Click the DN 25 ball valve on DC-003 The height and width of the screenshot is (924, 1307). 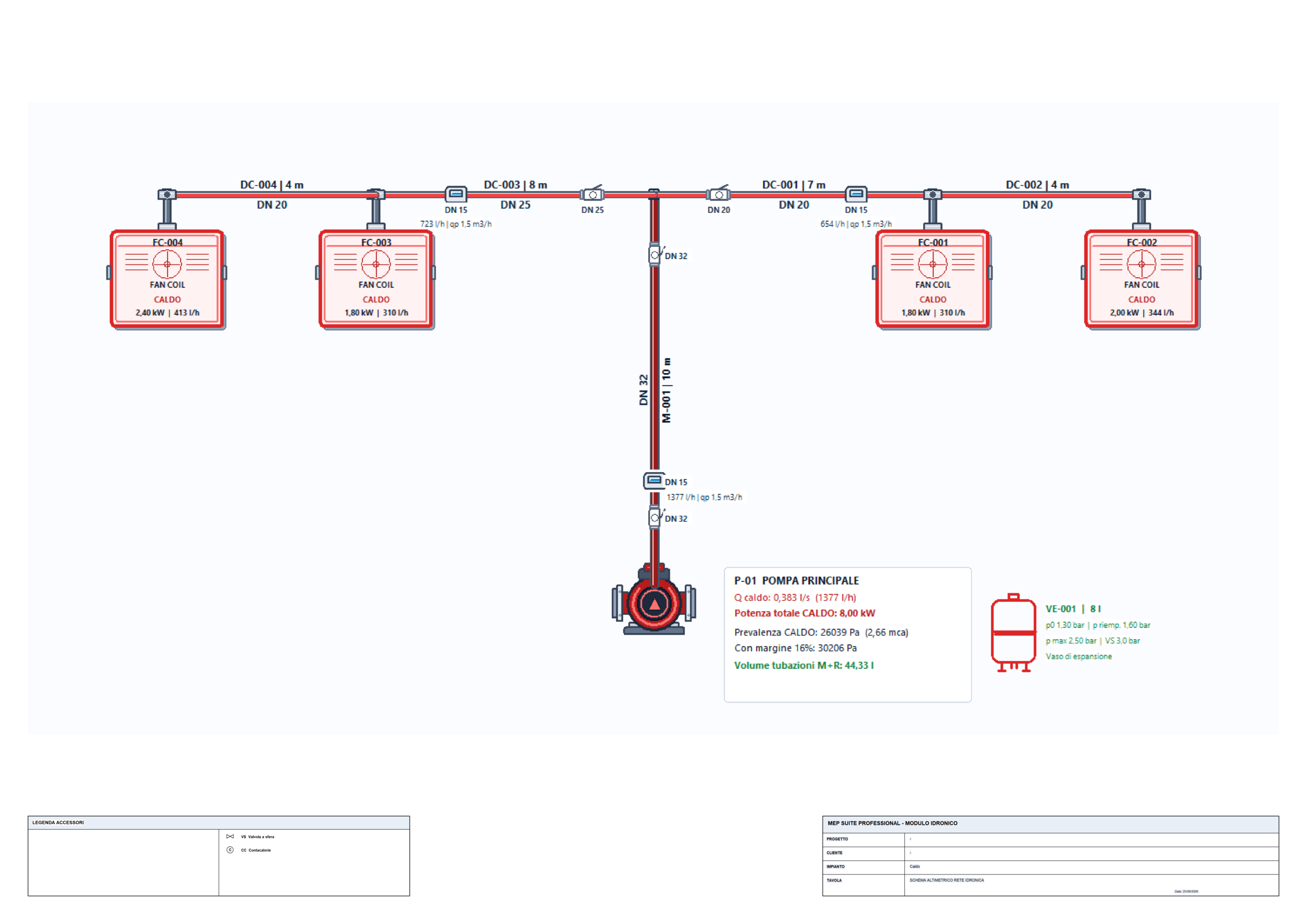click(592, 193)
